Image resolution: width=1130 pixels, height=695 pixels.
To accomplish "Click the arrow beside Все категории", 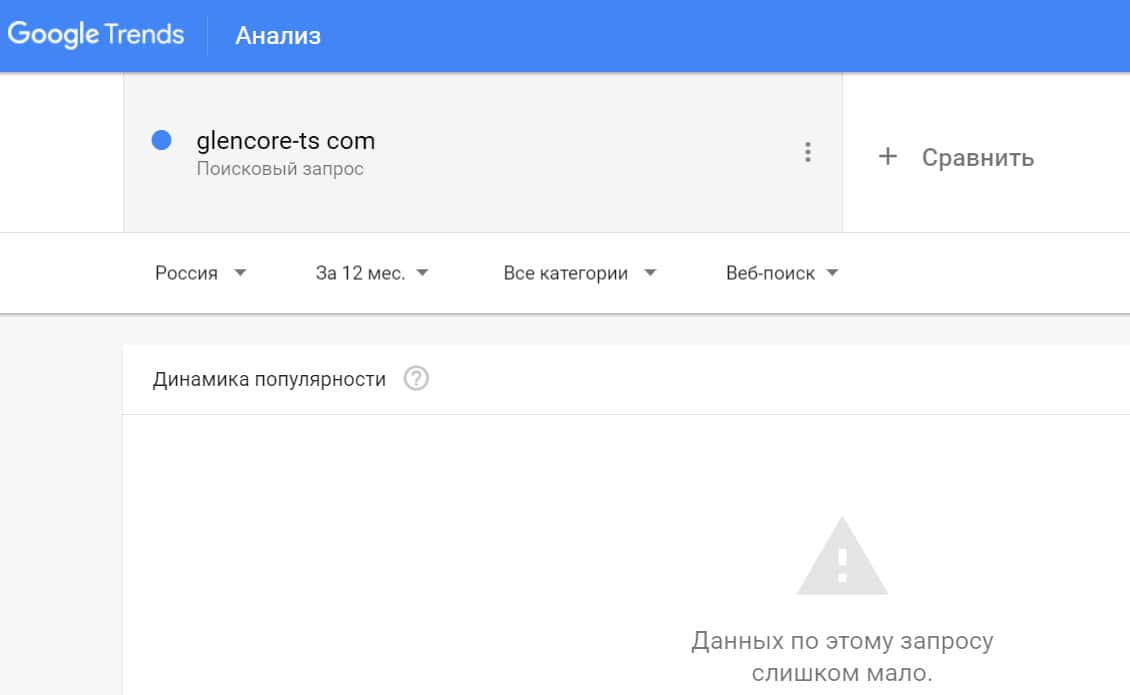I will click(x=650, y=273).
